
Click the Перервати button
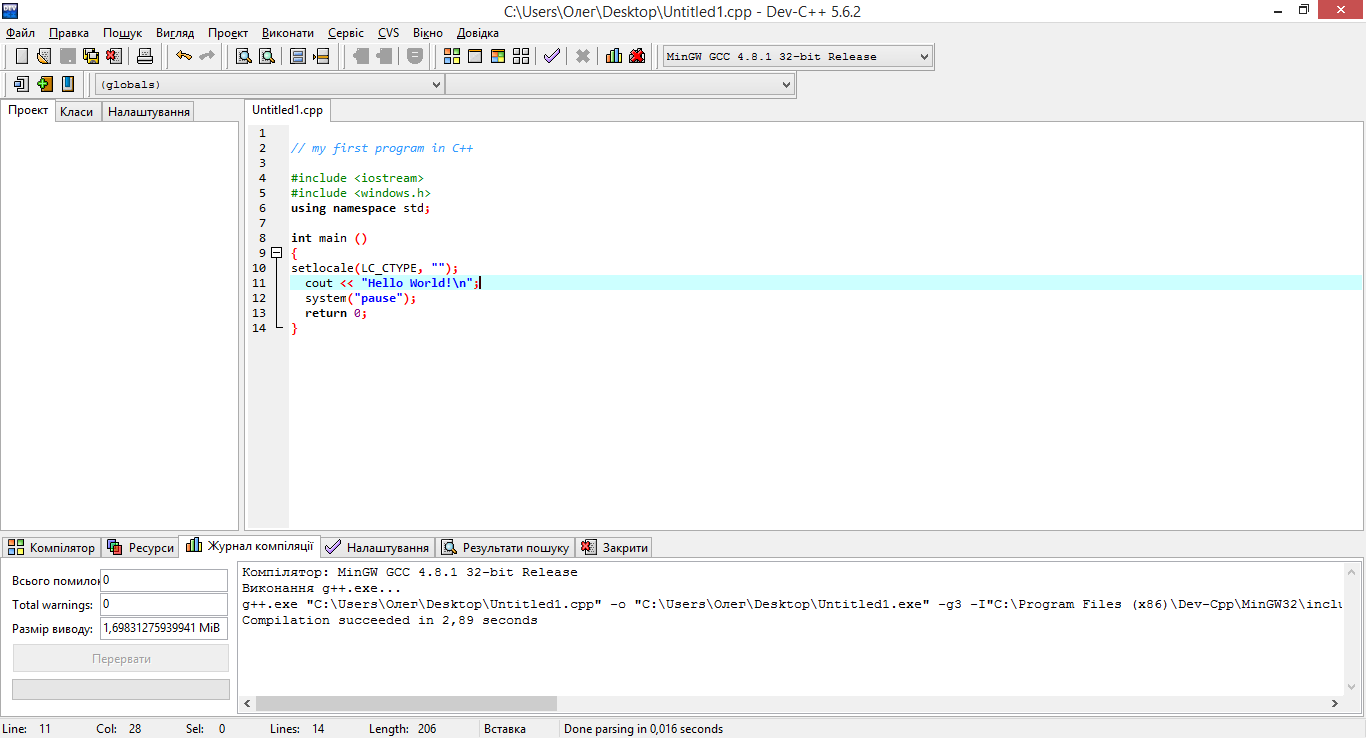121,659
